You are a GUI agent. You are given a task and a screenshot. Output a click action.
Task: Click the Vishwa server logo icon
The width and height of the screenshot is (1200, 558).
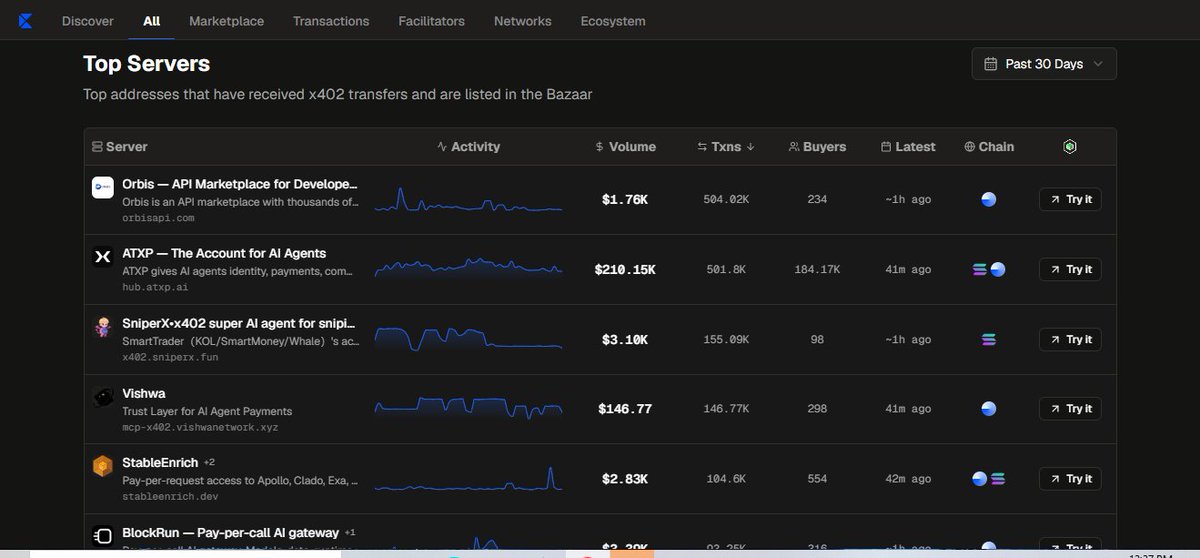pos(103,397)
